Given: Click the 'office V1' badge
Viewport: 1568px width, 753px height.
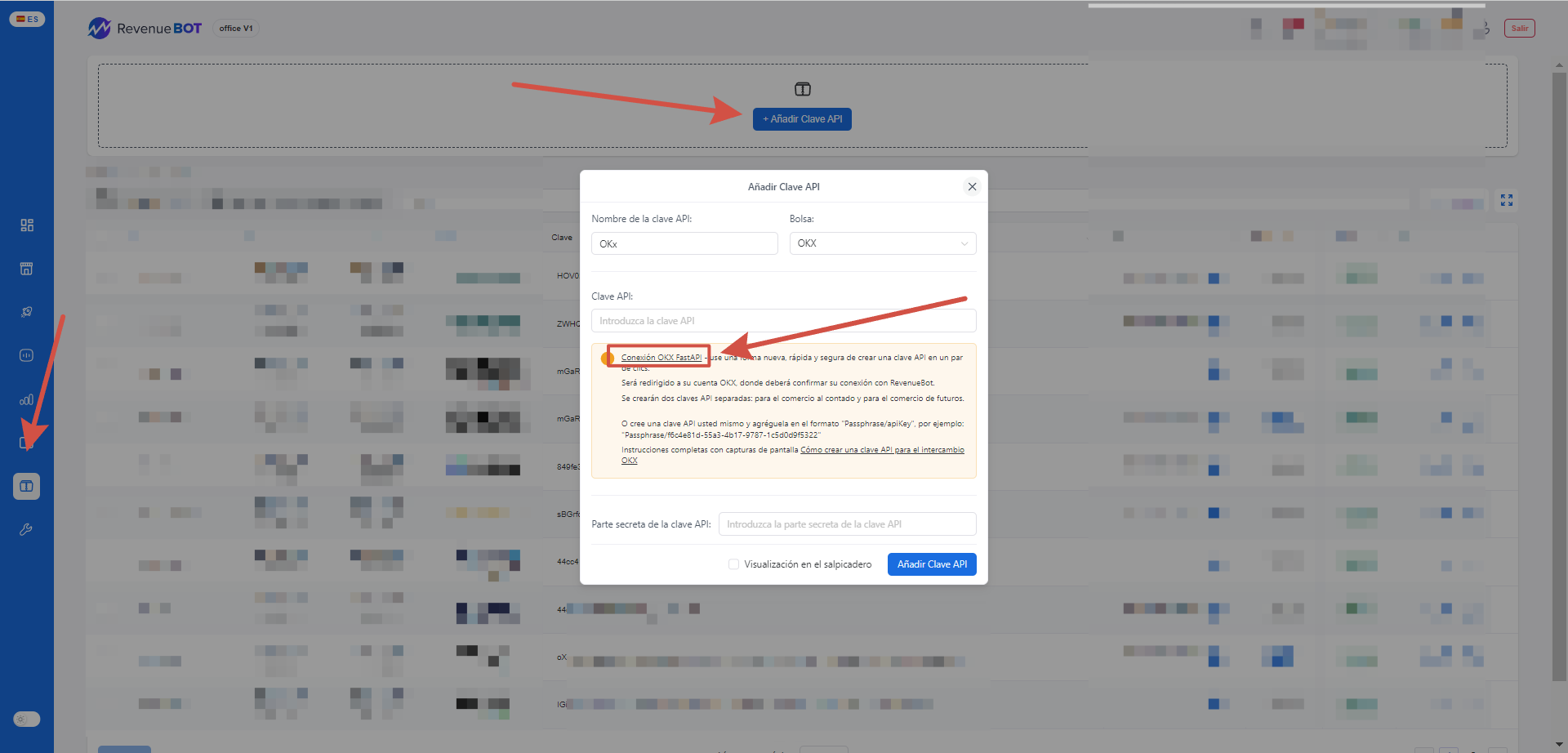Looking at the screenshot, I should (236, 29).
